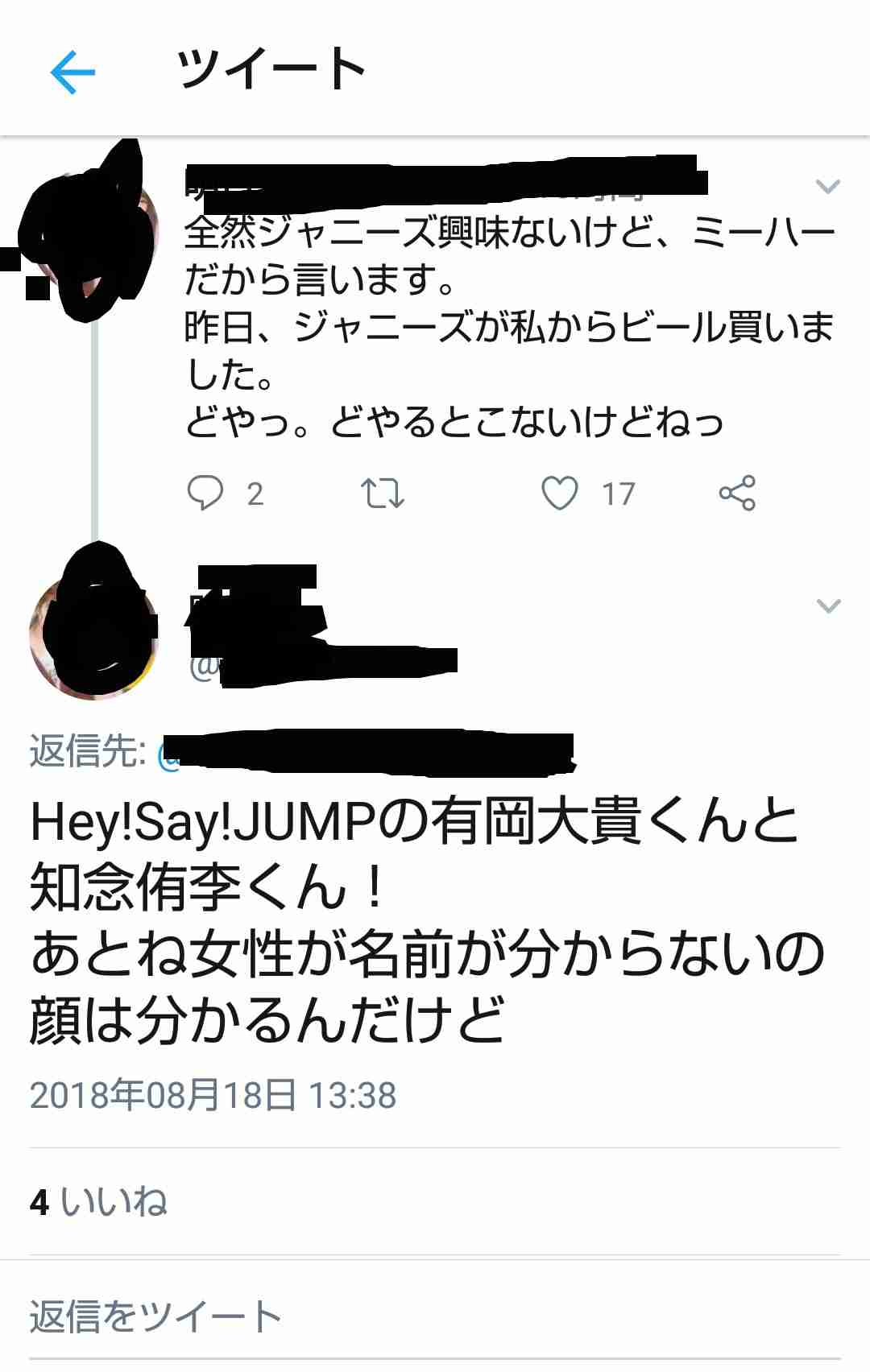This screenshot has width=870, height=1372.
Task: Expand options chevron on the reply tweet
Action: click(828, 605)
